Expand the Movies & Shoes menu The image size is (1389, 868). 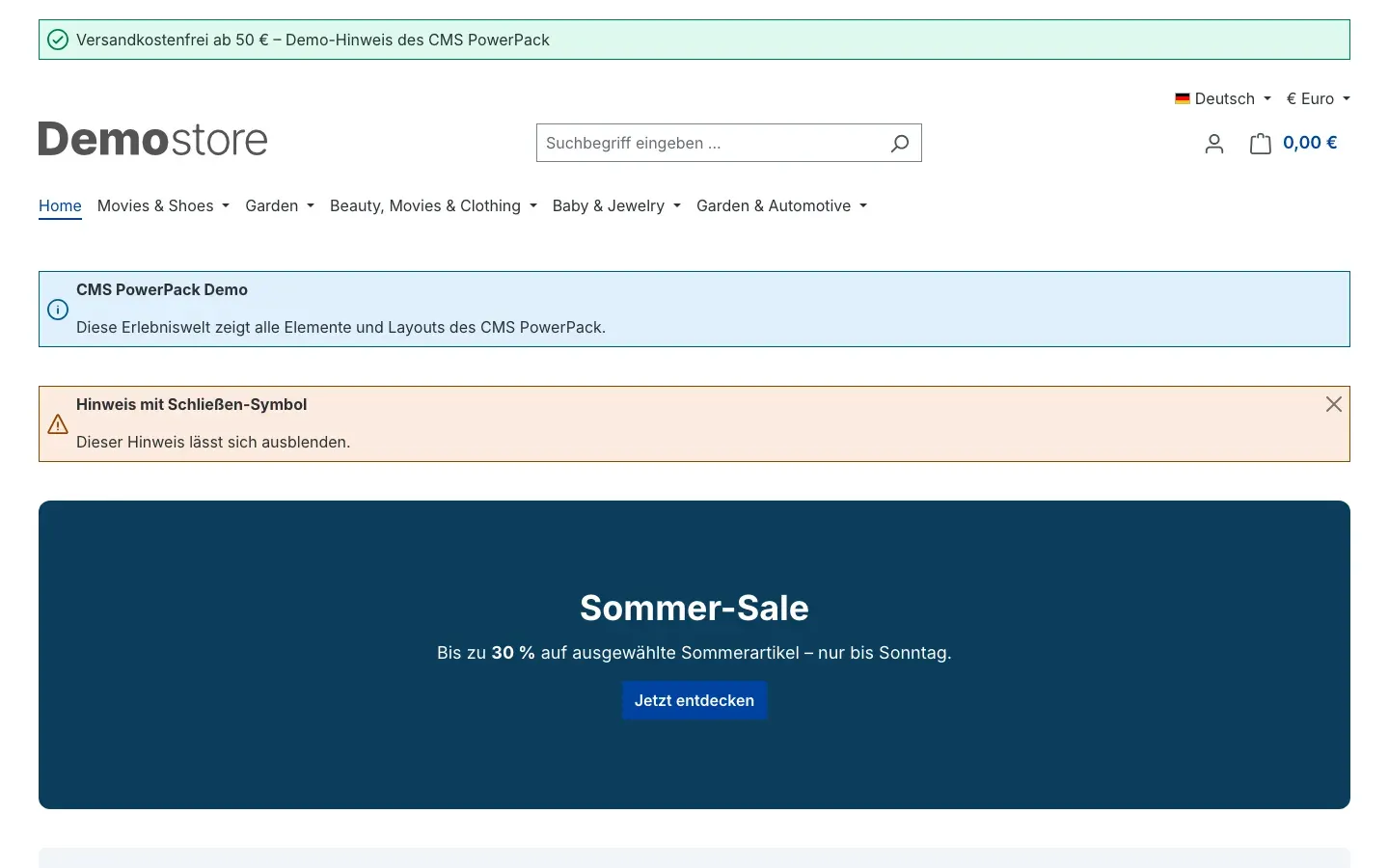[x=163, y=205]
